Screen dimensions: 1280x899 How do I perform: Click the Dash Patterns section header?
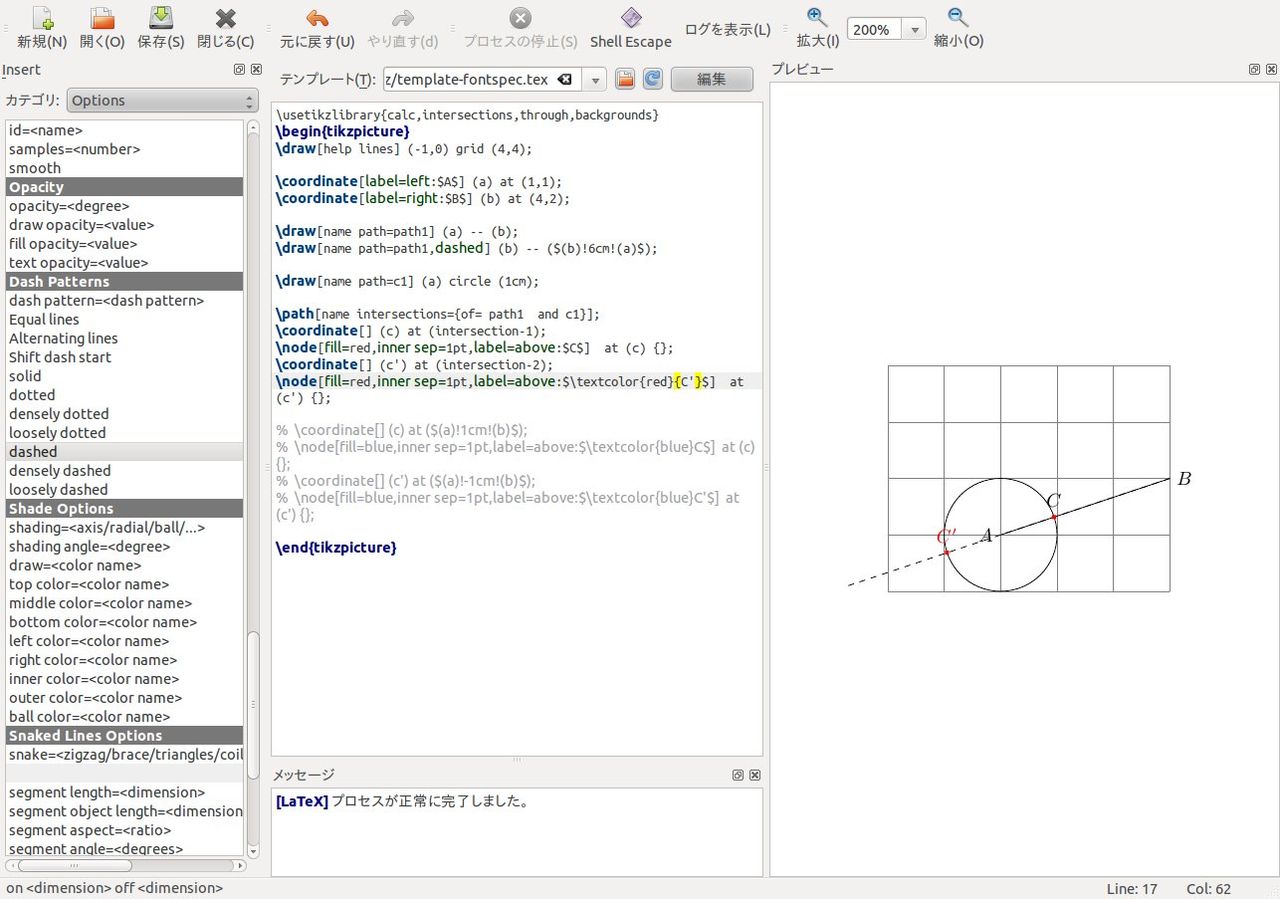(x=125, y=282)
